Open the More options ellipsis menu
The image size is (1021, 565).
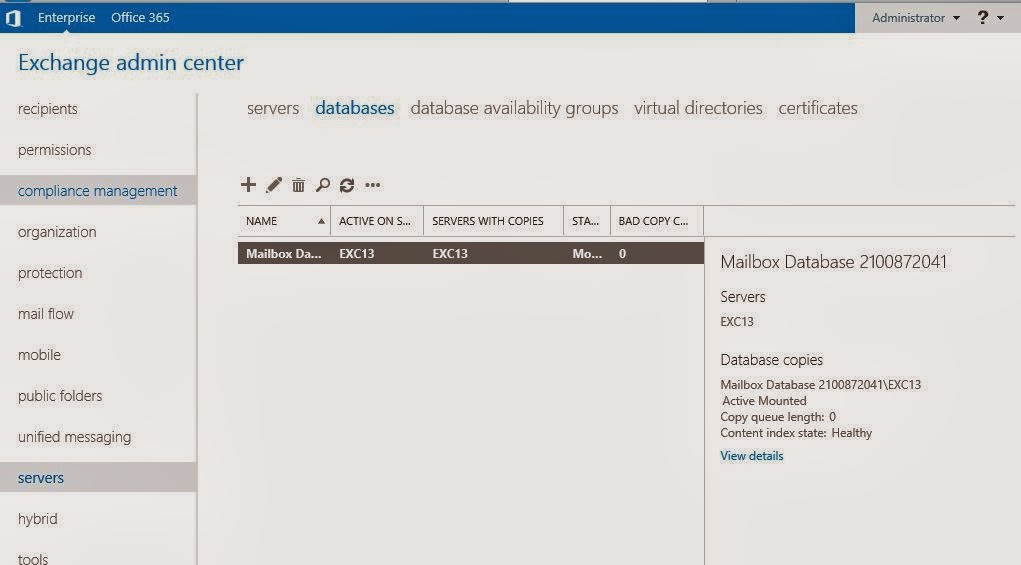coord(373,185)
